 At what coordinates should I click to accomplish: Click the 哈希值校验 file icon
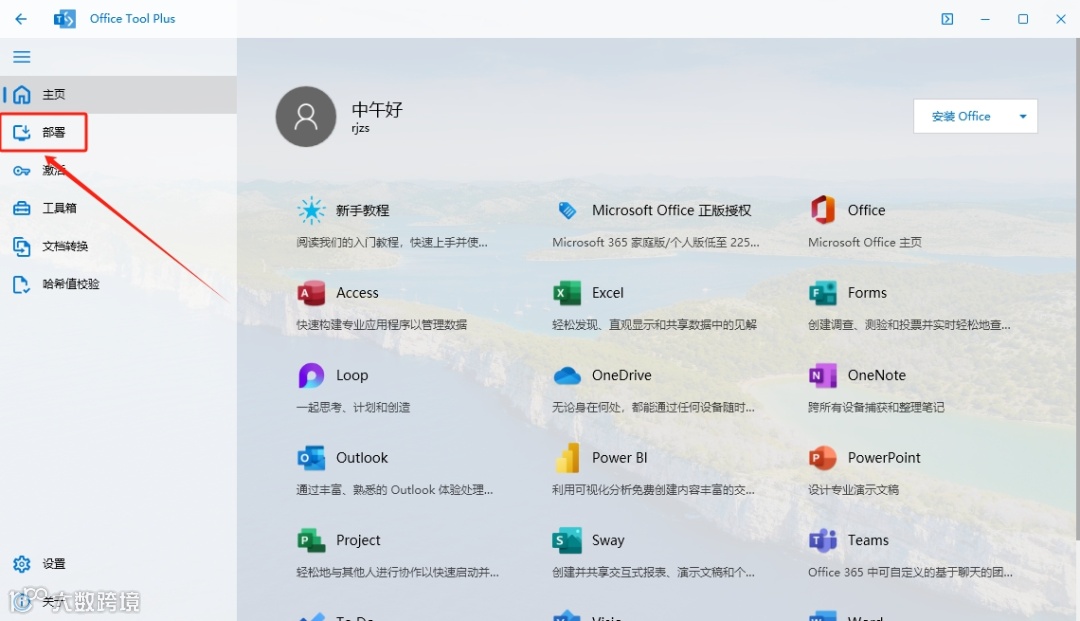tap(21, 284)
